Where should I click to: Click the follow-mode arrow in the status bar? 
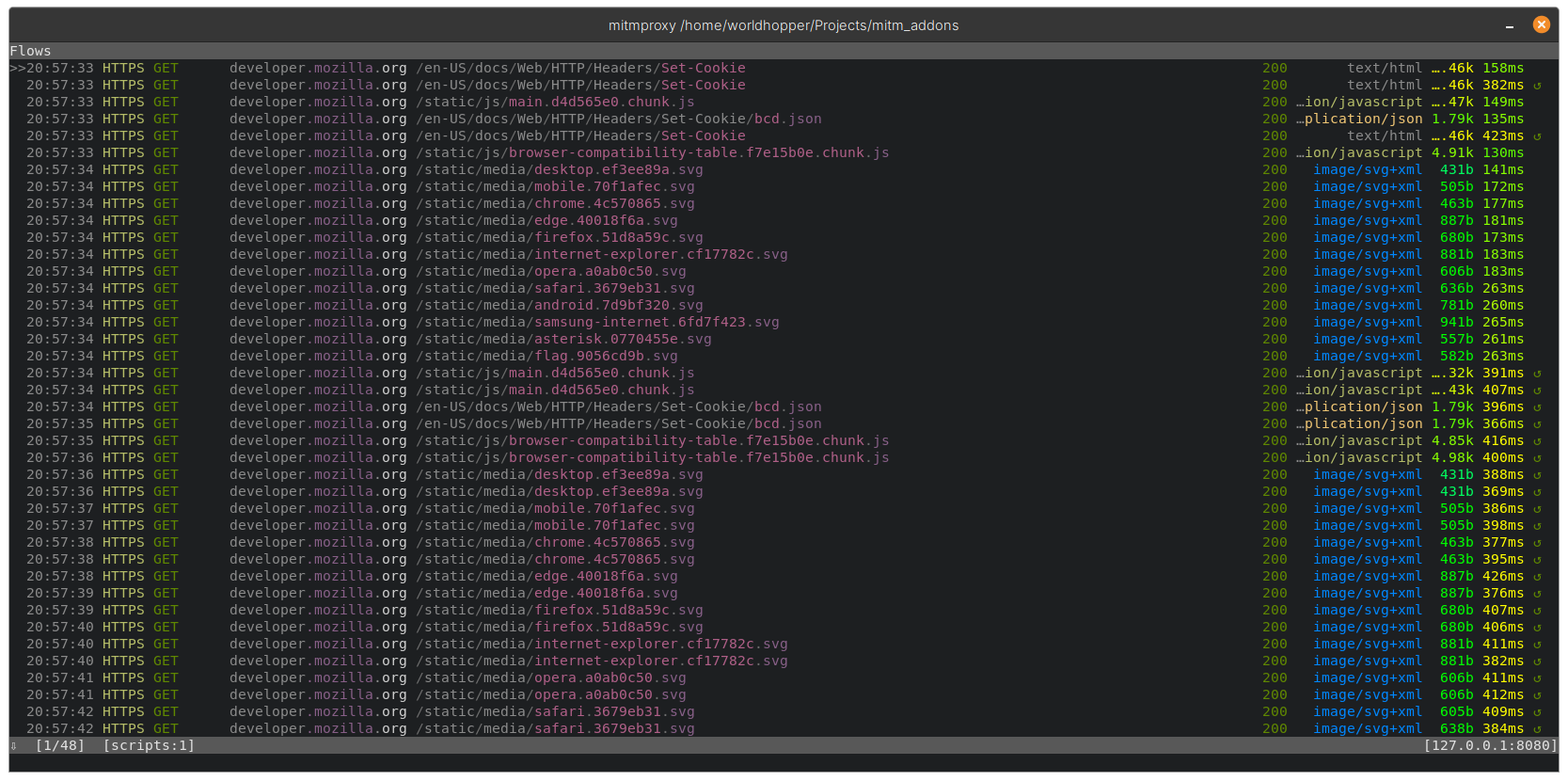(x=14, y=745)
